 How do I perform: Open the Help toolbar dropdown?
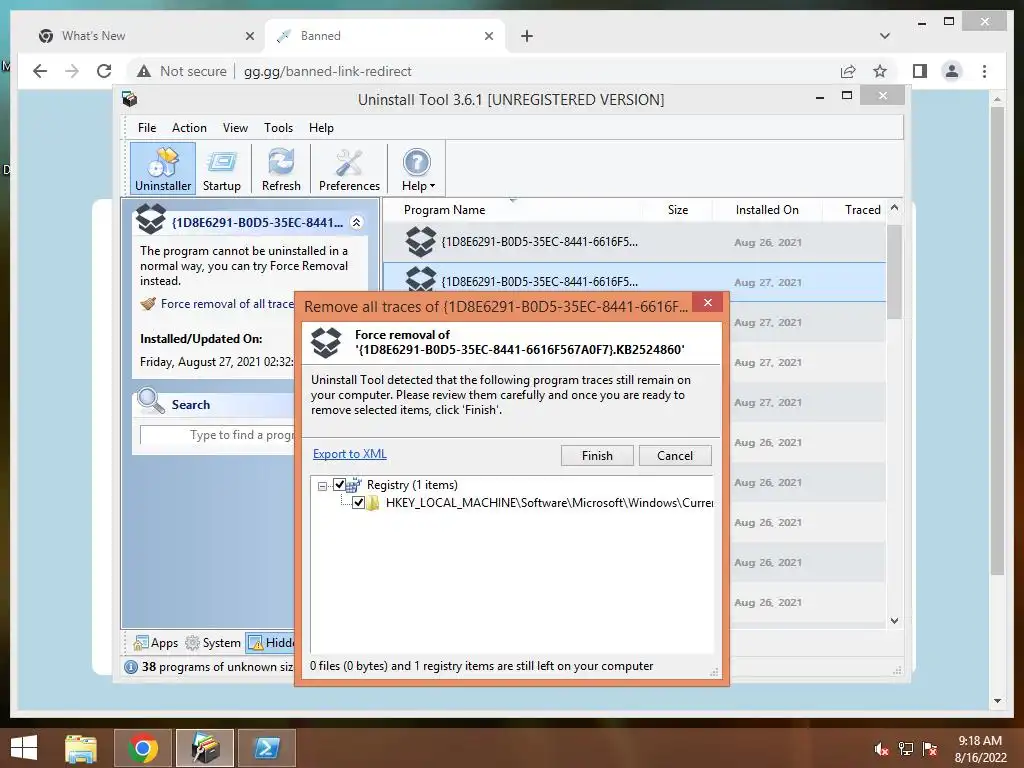[417, 169]
